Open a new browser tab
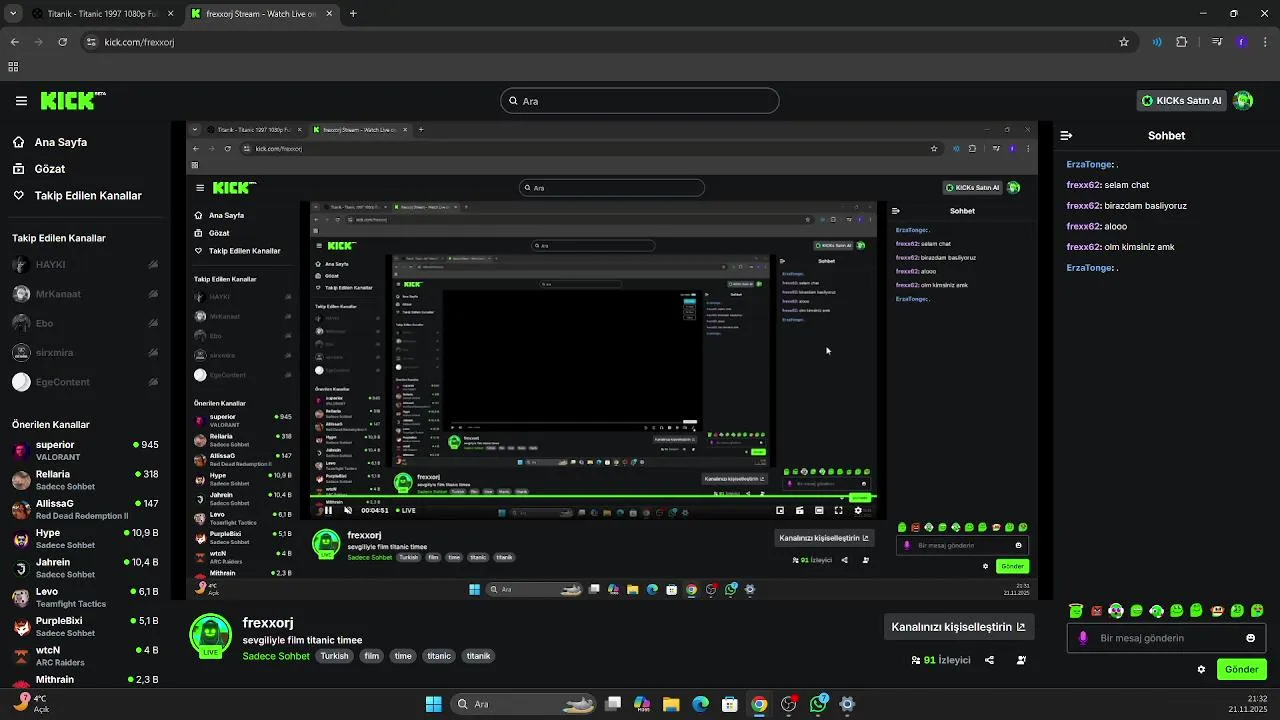Image resolution: width=1280 pixels, height=720 pixels. coord(353,14)
